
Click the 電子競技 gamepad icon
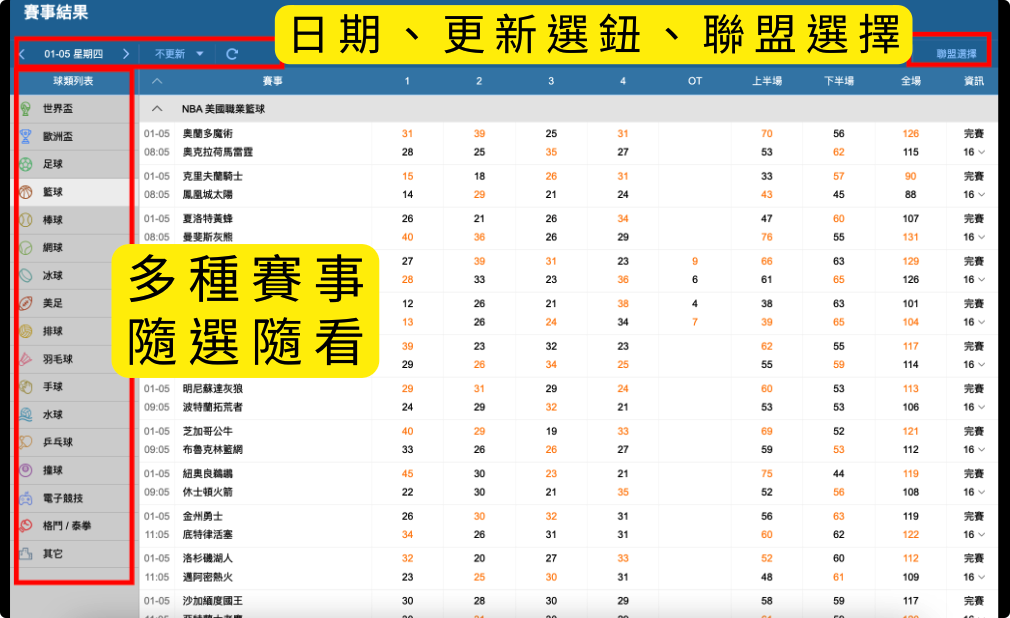[25, 498]
